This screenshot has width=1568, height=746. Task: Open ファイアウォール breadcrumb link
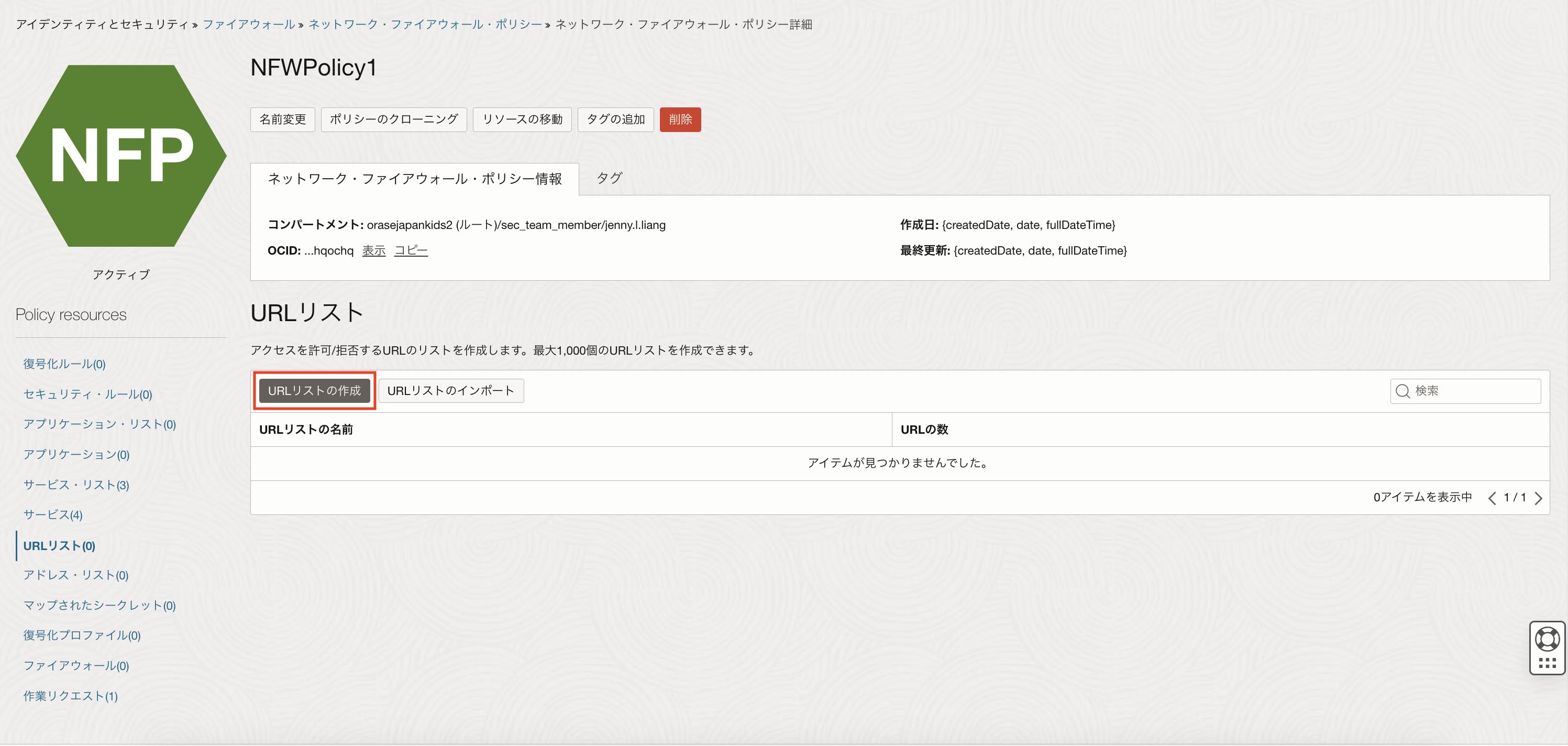(248, 24)
